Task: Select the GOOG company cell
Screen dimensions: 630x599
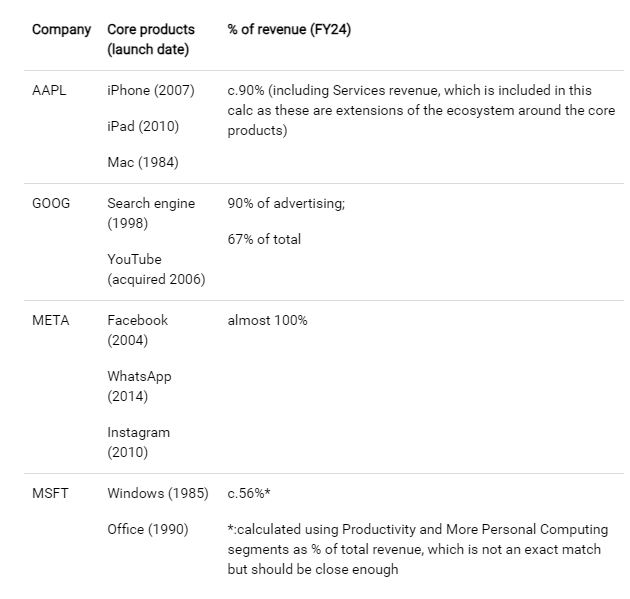Action: click(52, 203)
